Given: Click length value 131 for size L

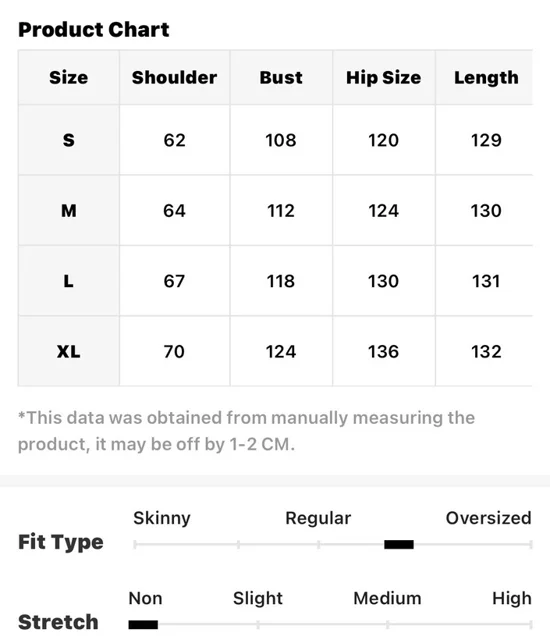Looking at the screenshot, I should coord(486,281).
